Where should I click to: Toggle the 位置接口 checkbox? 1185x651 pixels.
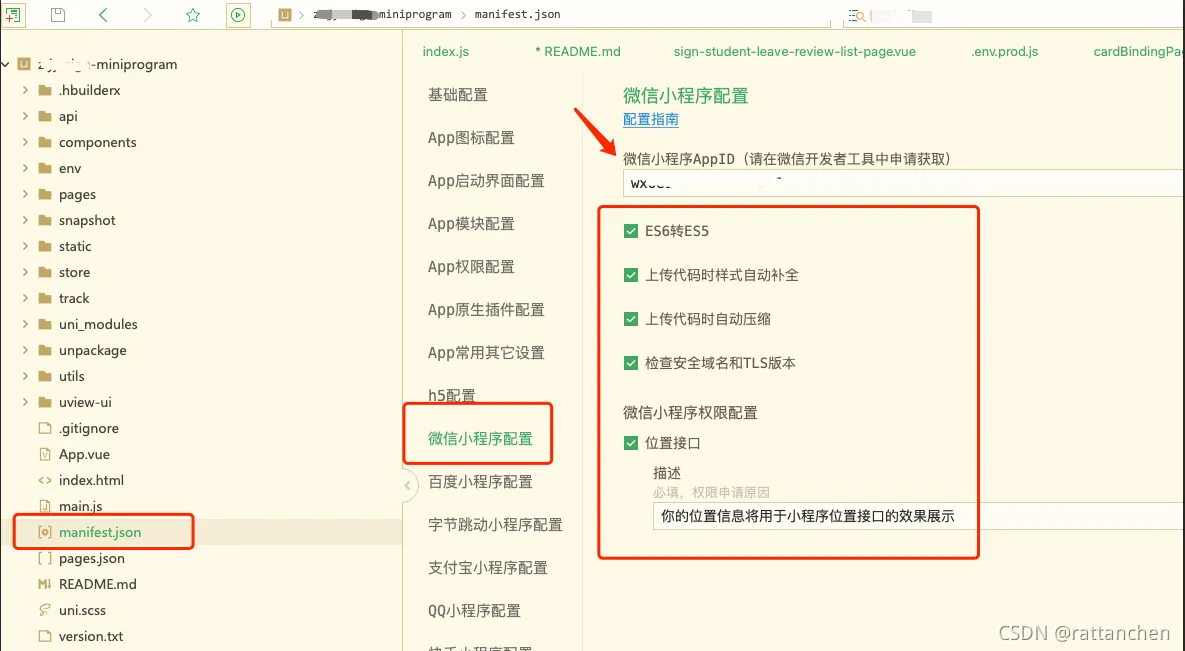[x=631, y=442]
